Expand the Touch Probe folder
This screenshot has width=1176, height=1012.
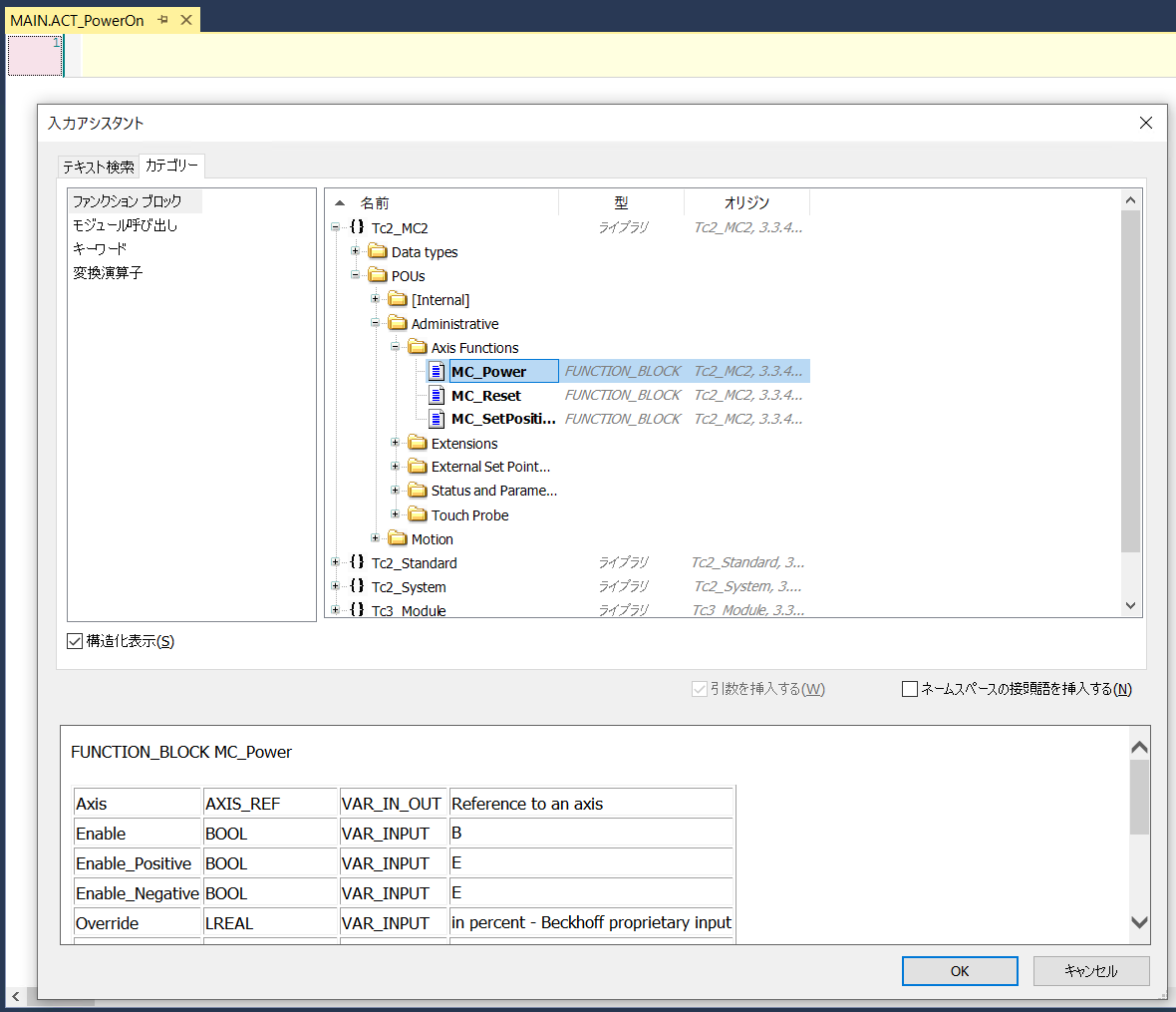pyautogui.click(x=396, y=514)
